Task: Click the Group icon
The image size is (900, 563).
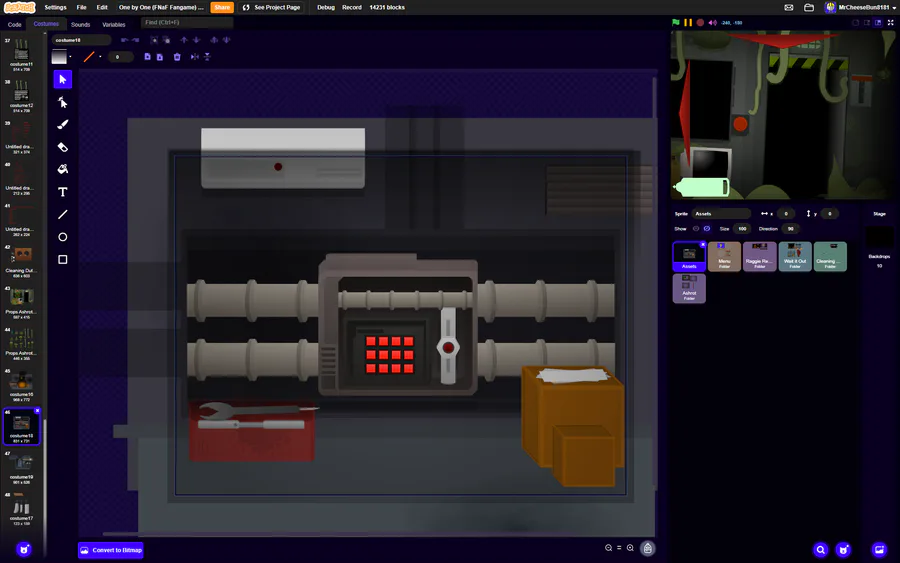Action: click(154, 40)
